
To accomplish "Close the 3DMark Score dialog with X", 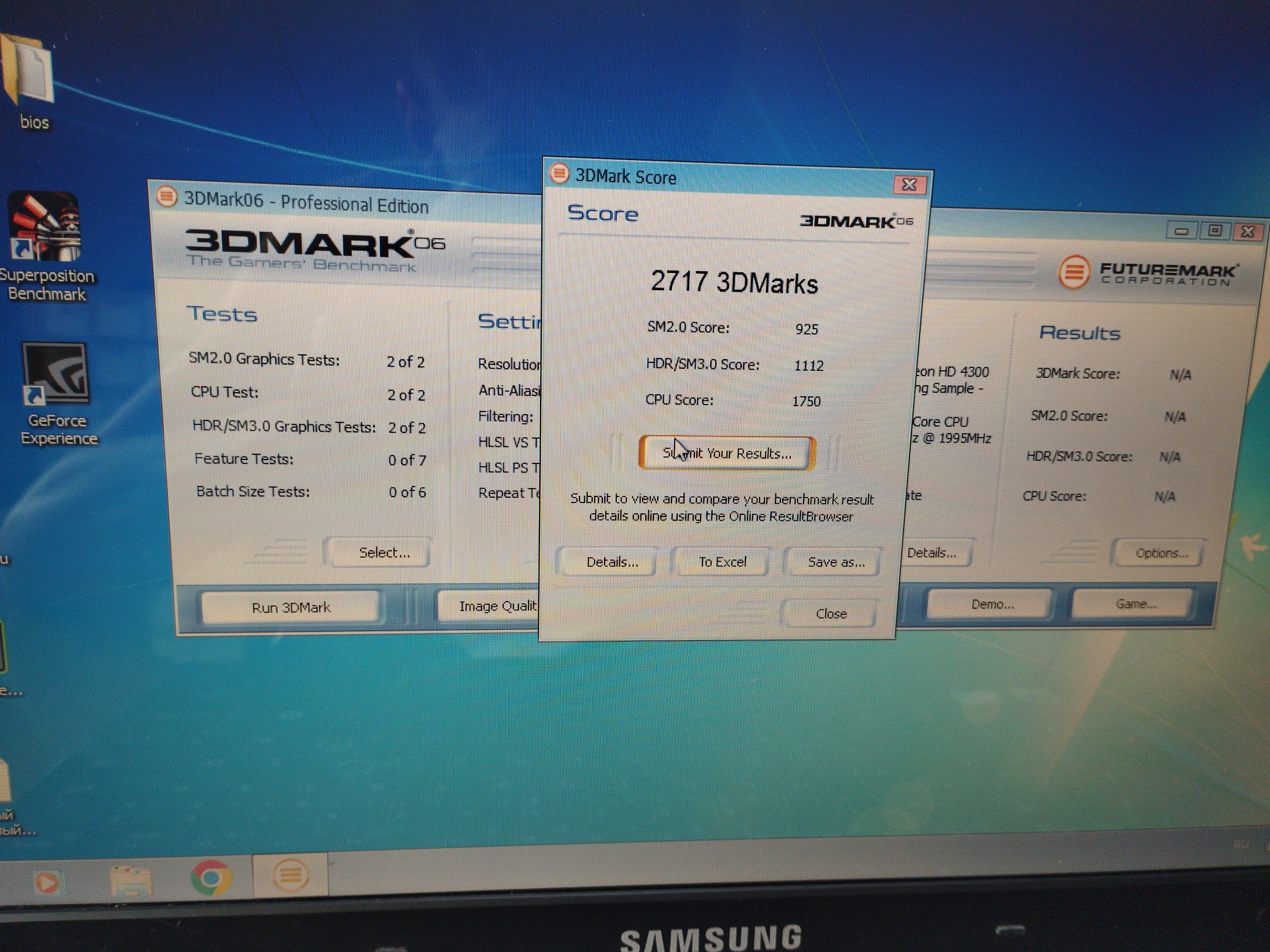I will [x=910, y=184].
